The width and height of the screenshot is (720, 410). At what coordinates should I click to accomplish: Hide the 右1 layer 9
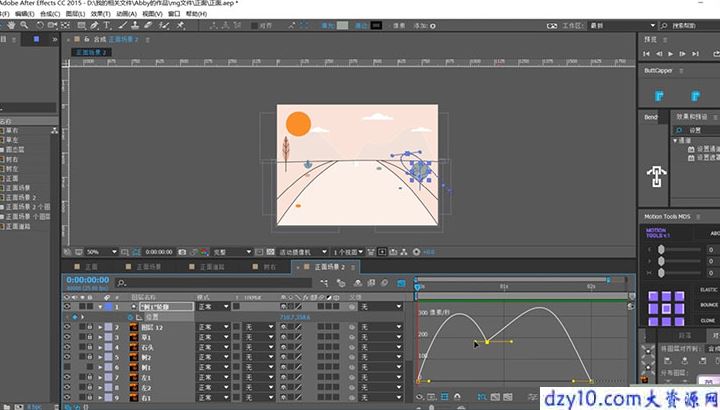[68, 398]
